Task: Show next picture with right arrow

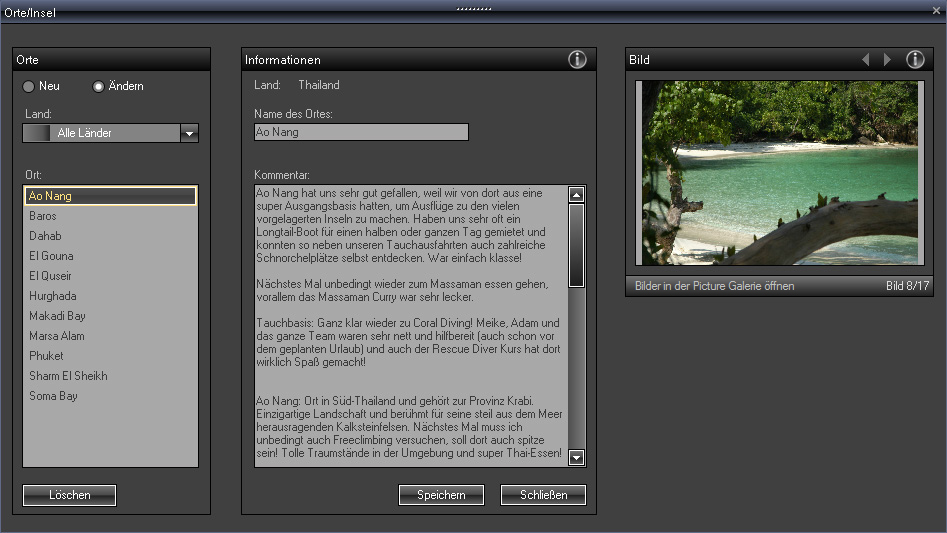Action: pos(887,60)
